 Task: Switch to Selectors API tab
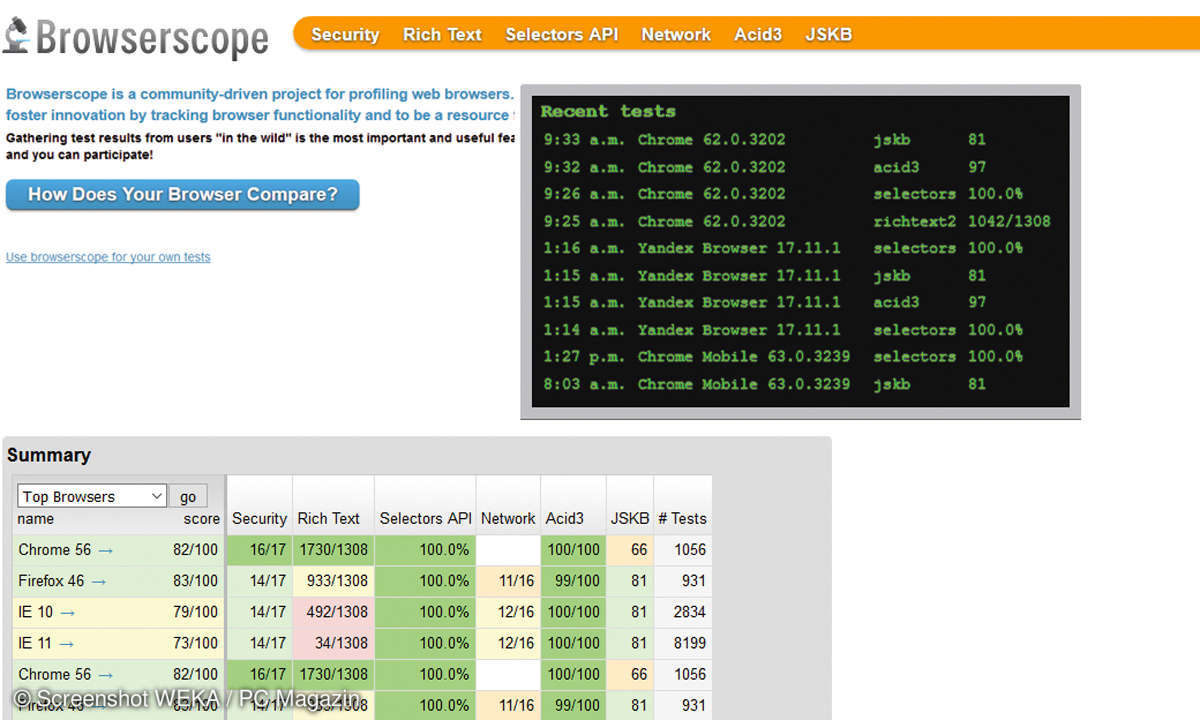561,34
